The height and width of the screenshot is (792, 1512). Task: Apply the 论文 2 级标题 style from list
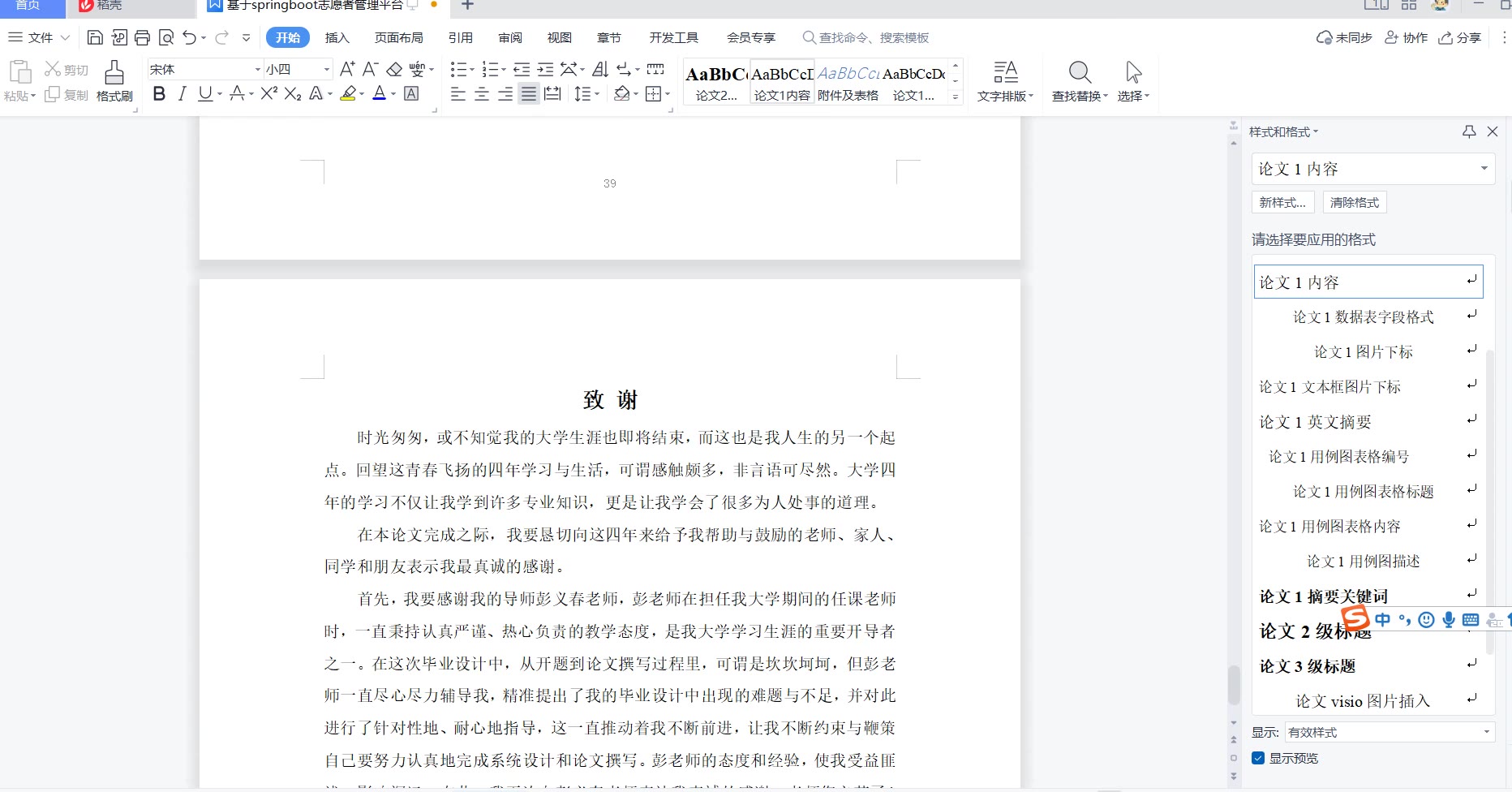(x=1368, y=631)
